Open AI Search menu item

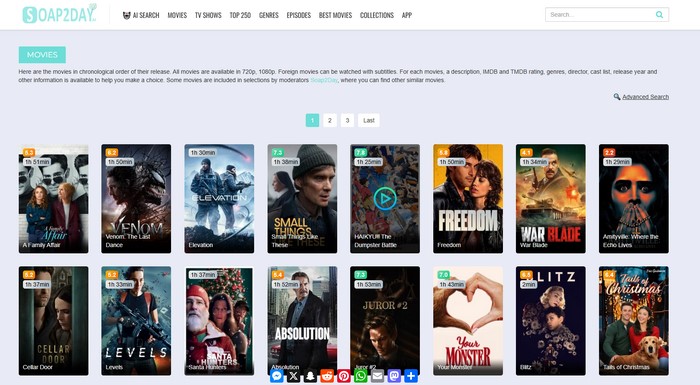(x=141, y=15)
